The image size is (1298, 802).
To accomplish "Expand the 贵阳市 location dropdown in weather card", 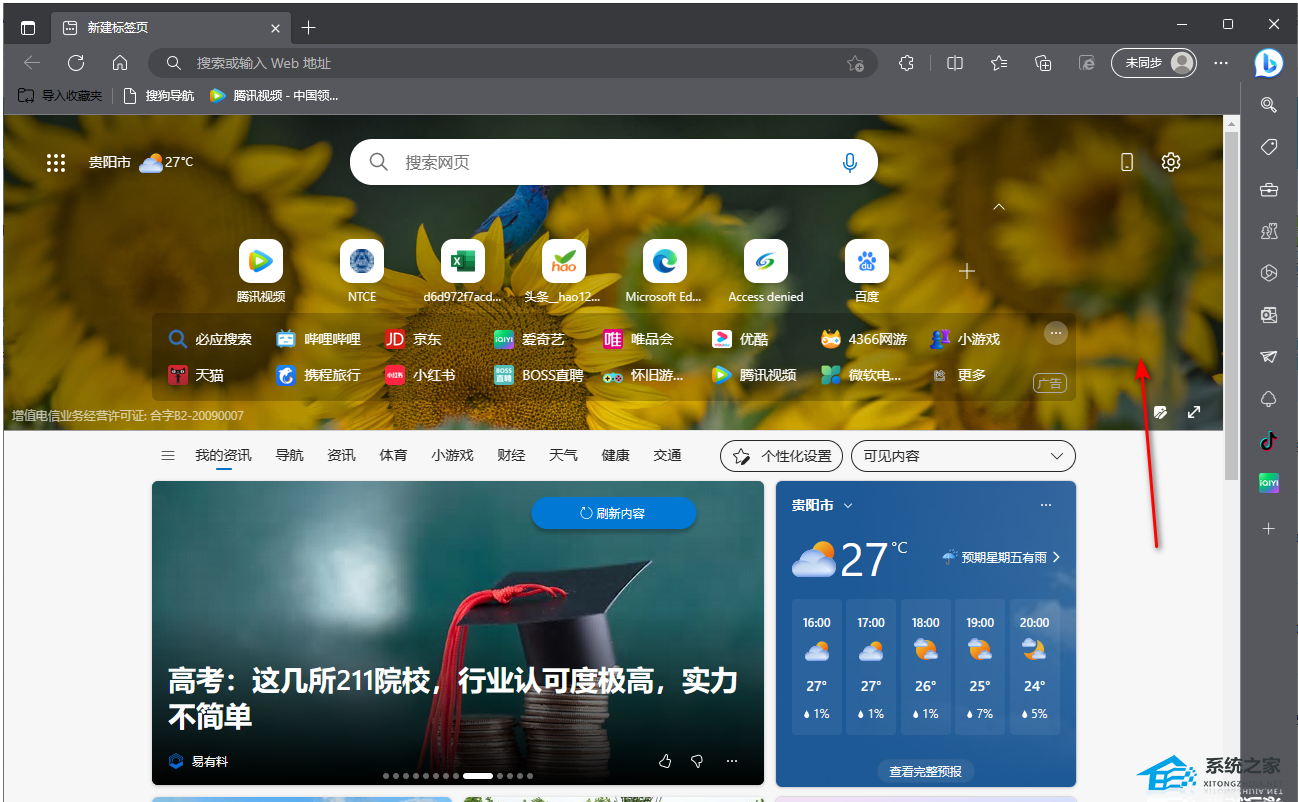I will [x=848, y=506].
